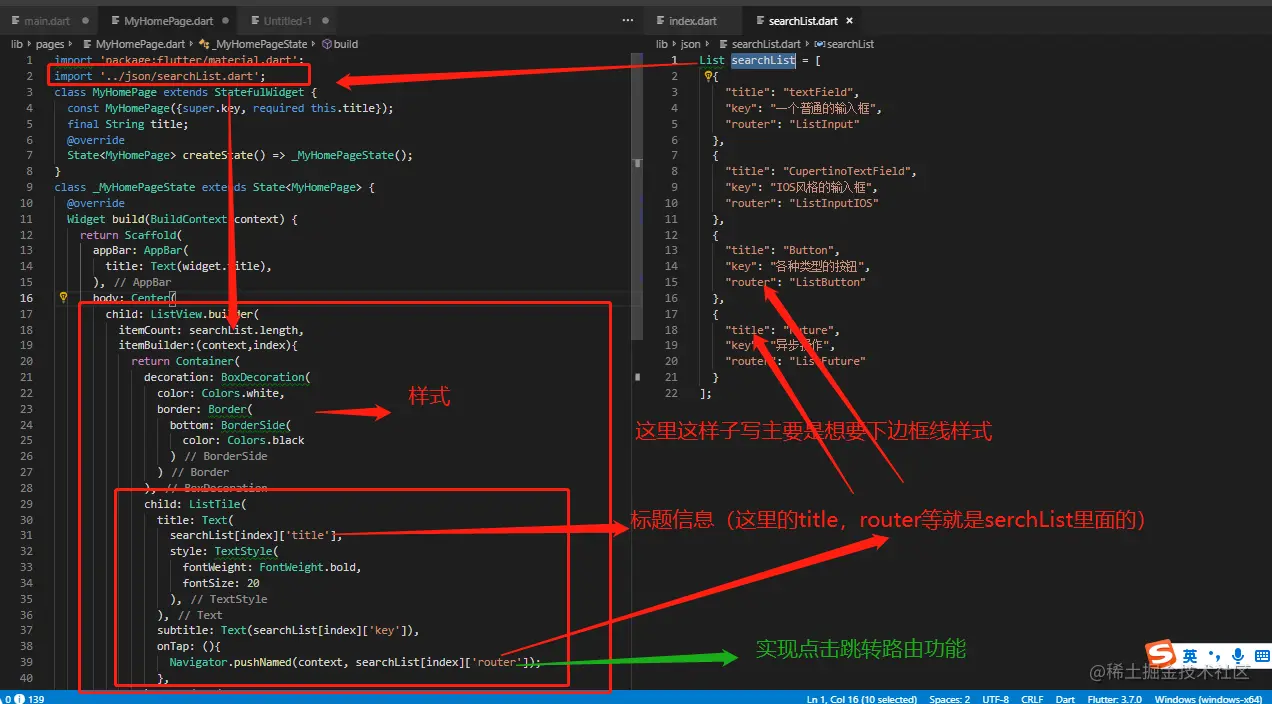Click the method cube icon beside build breadcrumb
This screenshot has width=1272, height=704.
(327, 44)
